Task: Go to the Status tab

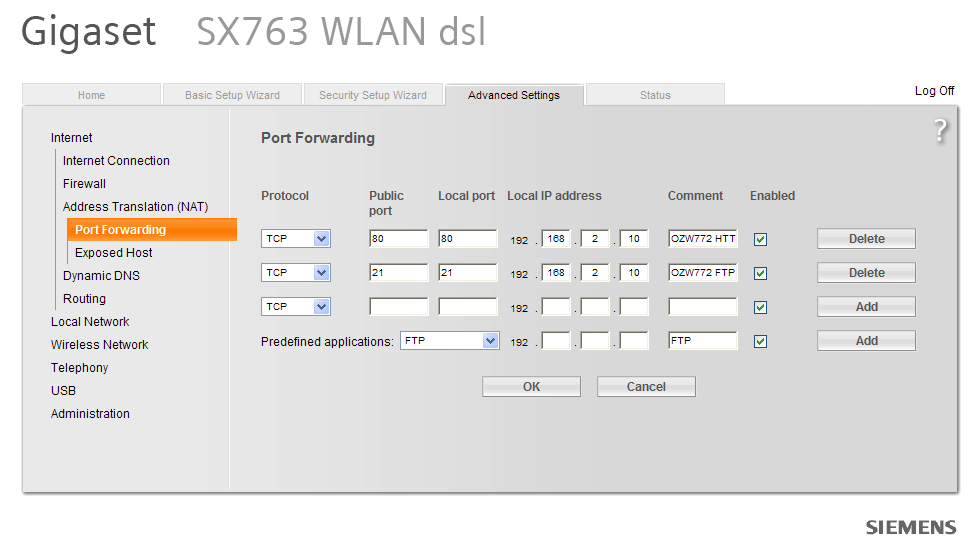Action: click(x=655, y=95)
